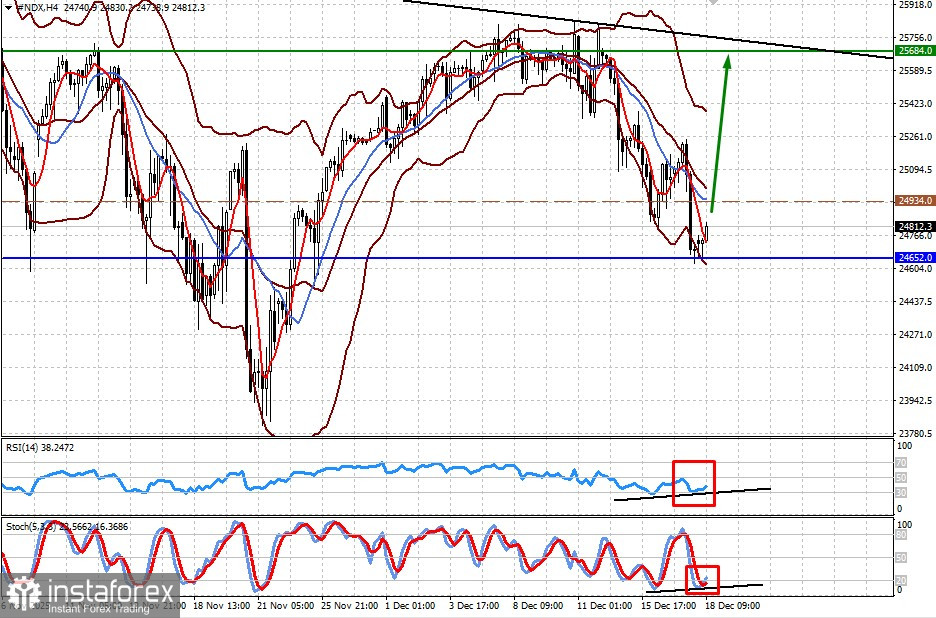
Task: Click the 25 Nov 21:00 time label
Action: pyautogui.click(x=350, y=605)
